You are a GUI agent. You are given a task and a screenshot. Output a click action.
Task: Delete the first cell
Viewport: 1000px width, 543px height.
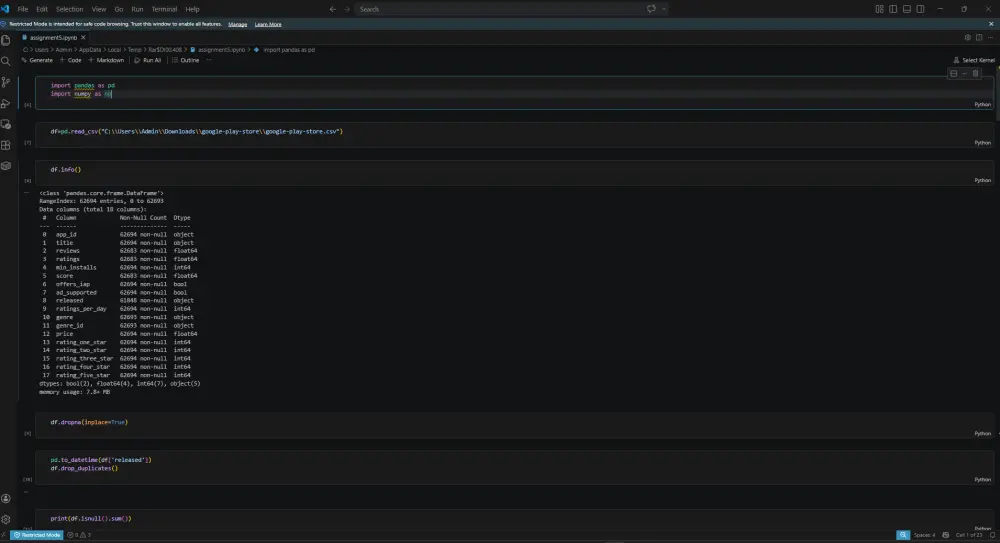(975, 73)
